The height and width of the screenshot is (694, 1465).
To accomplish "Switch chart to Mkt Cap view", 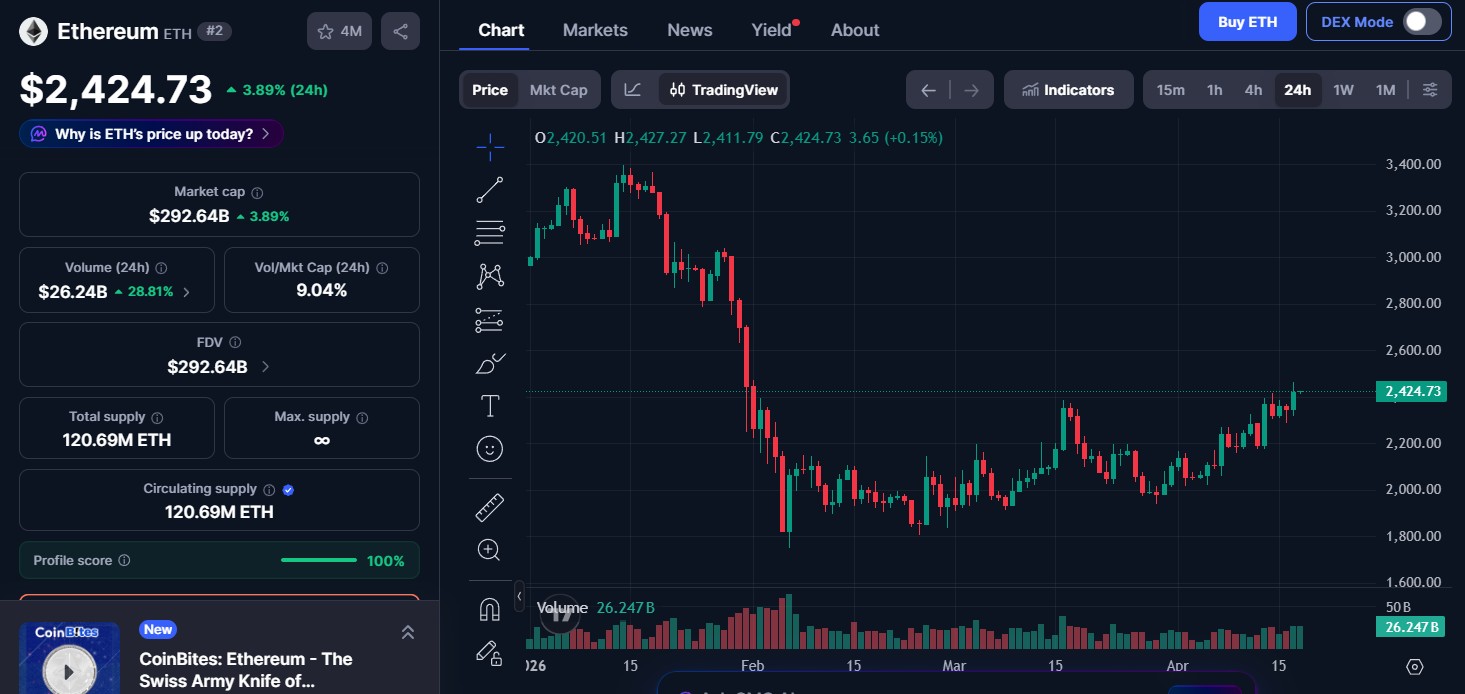I will (x=557, y=89).
